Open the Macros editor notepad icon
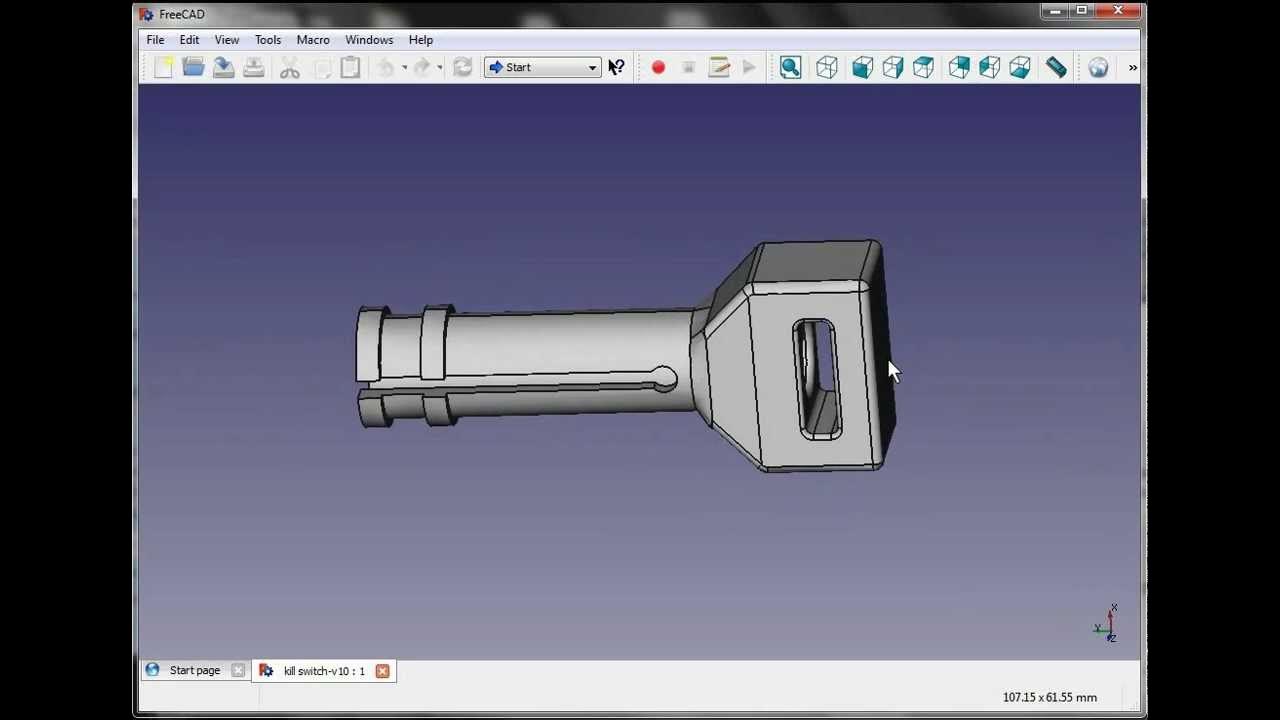 point(719,67)
